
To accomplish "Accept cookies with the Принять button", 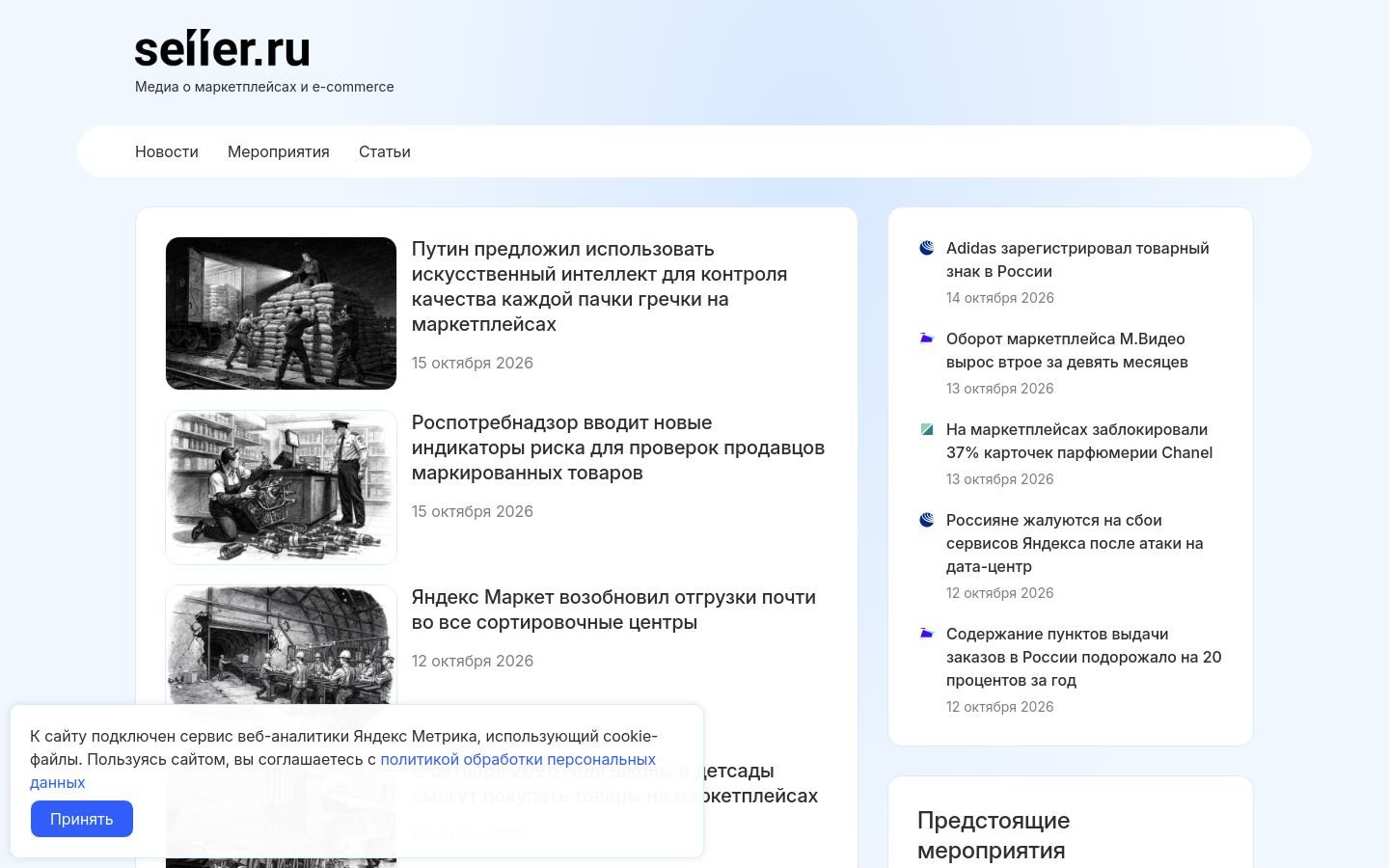I will click(82, 819).
